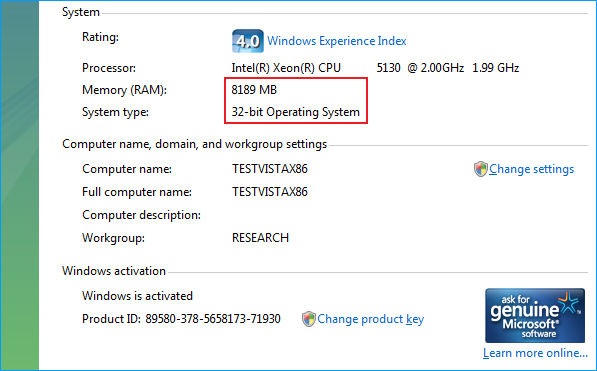Image resolution: width=597 pixels, height=371 pixels.
Task: Click the Computer description label
Action: tap(141, 215)
